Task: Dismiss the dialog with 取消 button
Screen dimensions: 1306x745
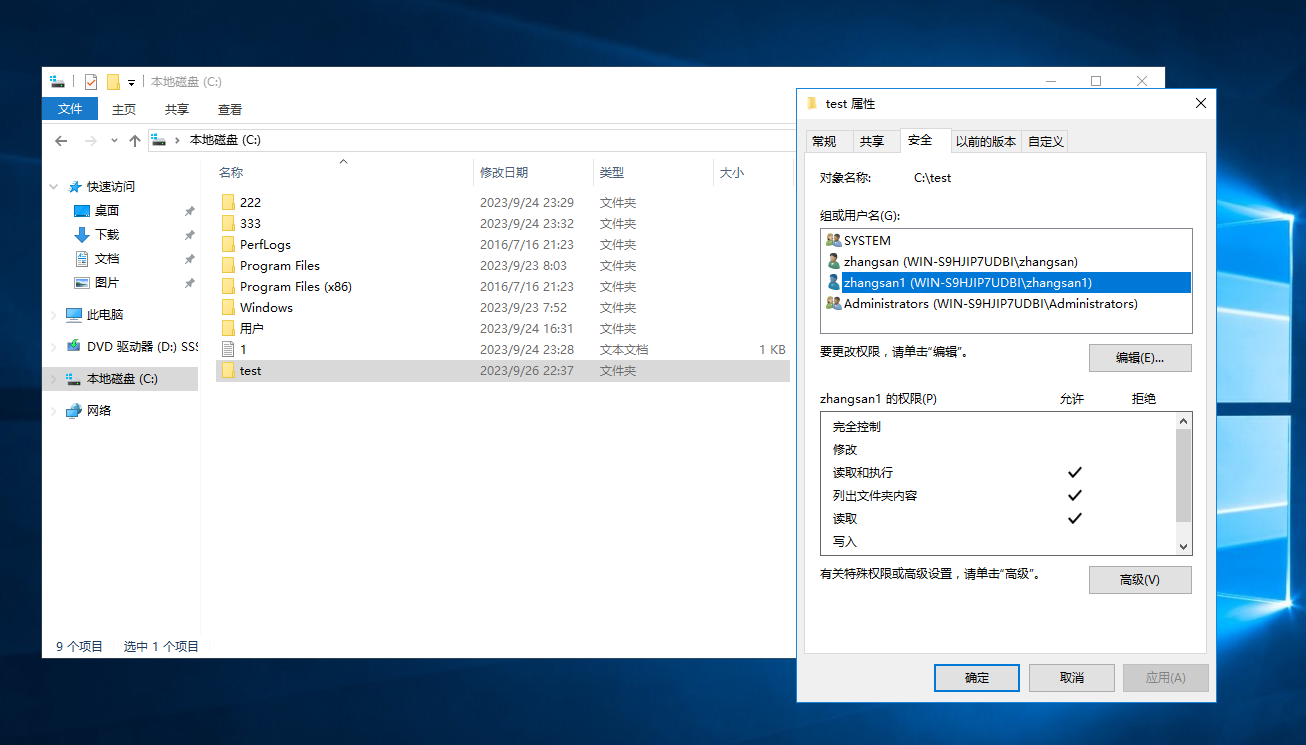Action: click(1071, 678)
